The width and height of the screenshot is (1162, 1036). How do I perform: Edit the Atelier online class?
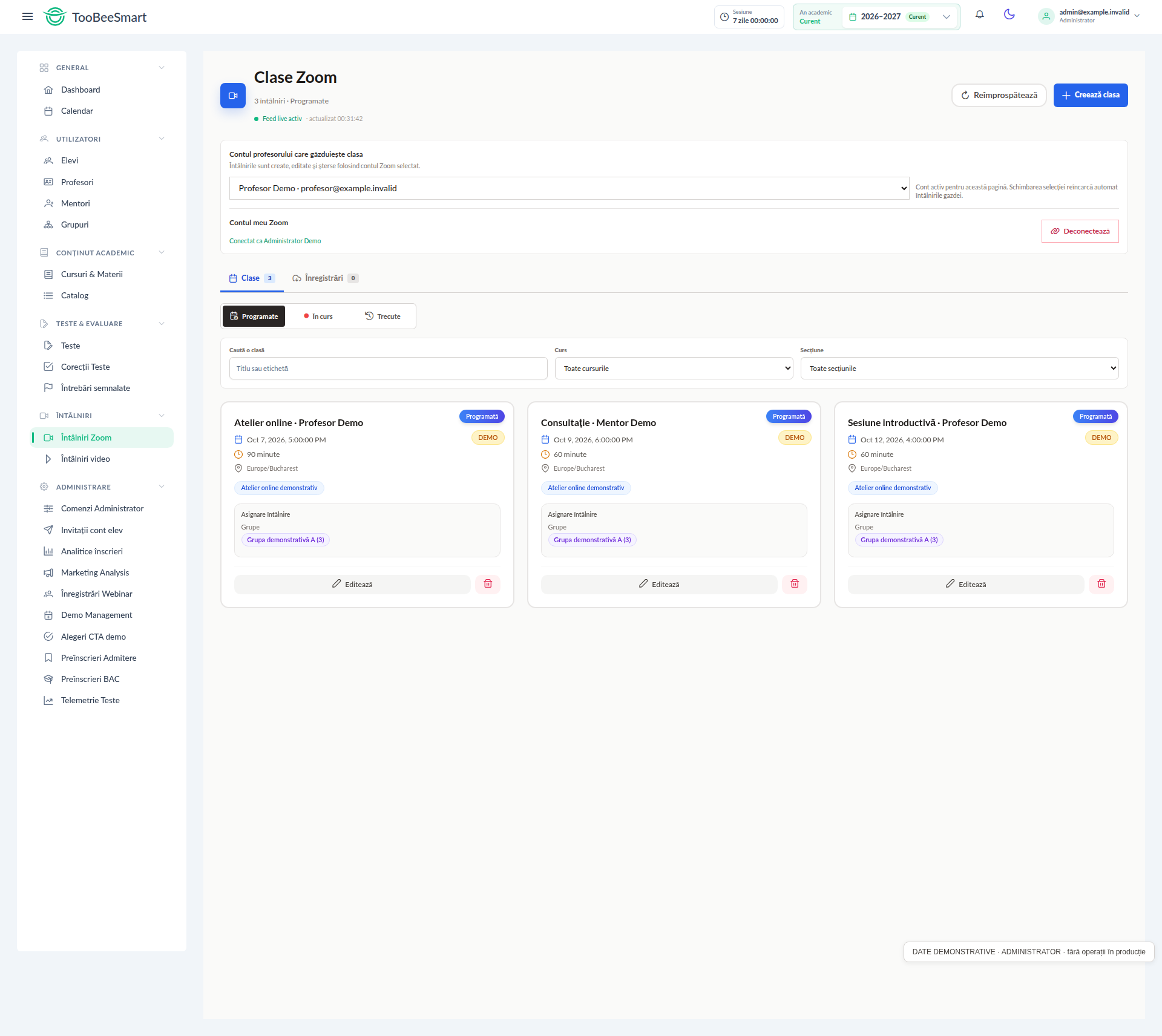click(352, 584)
